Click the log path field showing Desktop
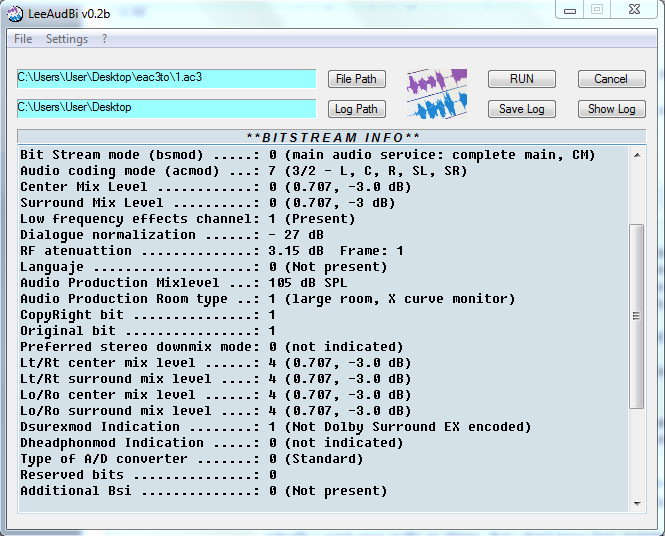Screen dimensions: 665x536 [166, 108]
